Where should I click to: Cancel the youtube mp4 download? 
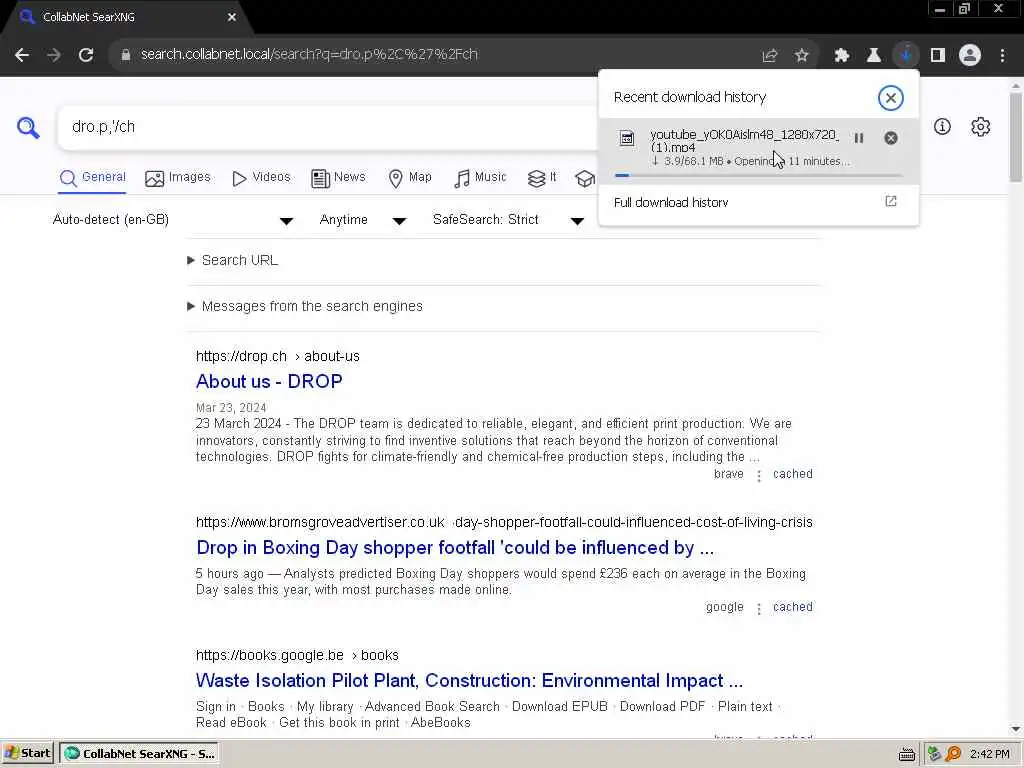coord(891,138)
